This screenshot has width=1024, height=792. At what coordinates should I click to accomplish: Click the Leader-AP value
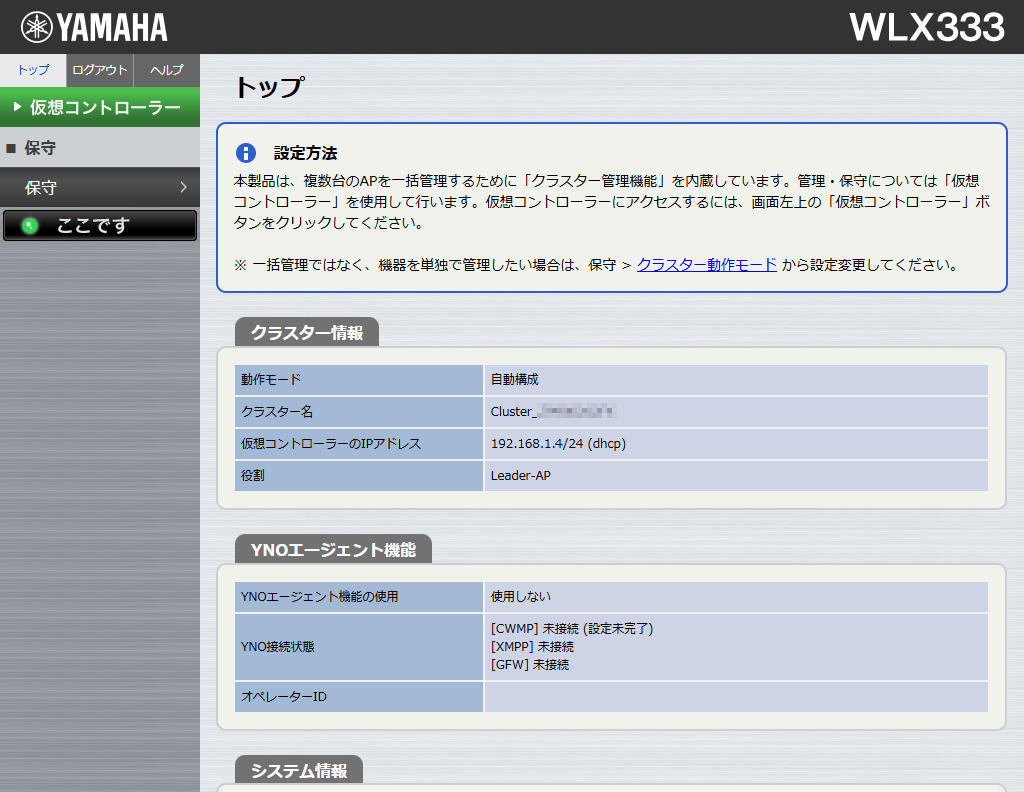pyautogui.click(x=520, y=475)
